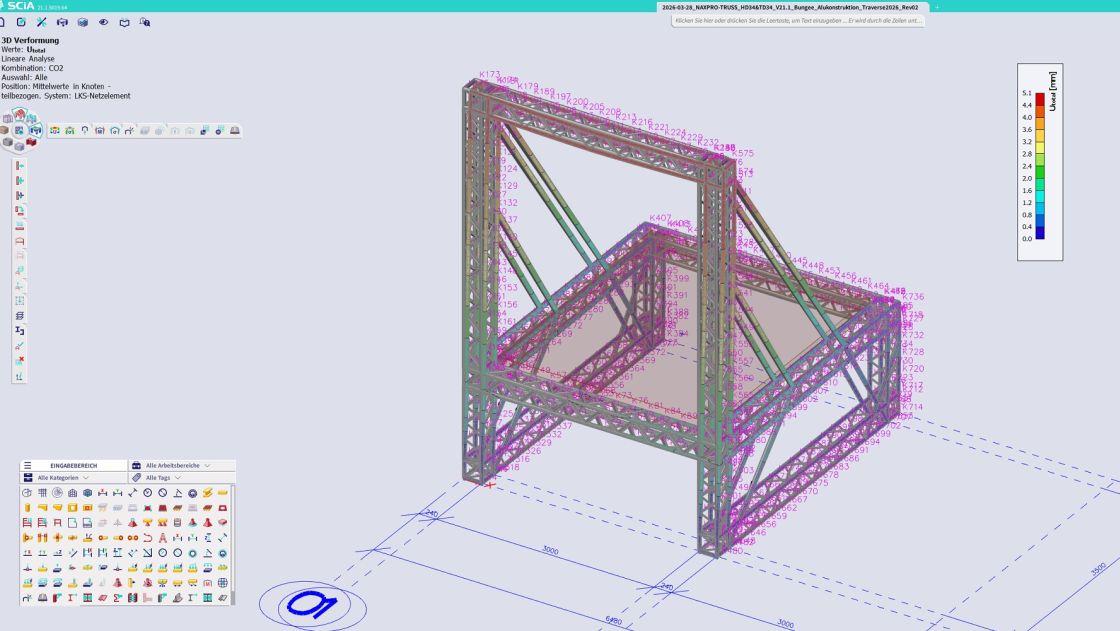Click the crossed wrench tools icon in top toolbar
1120x631 pixels.
click(42, 21)
